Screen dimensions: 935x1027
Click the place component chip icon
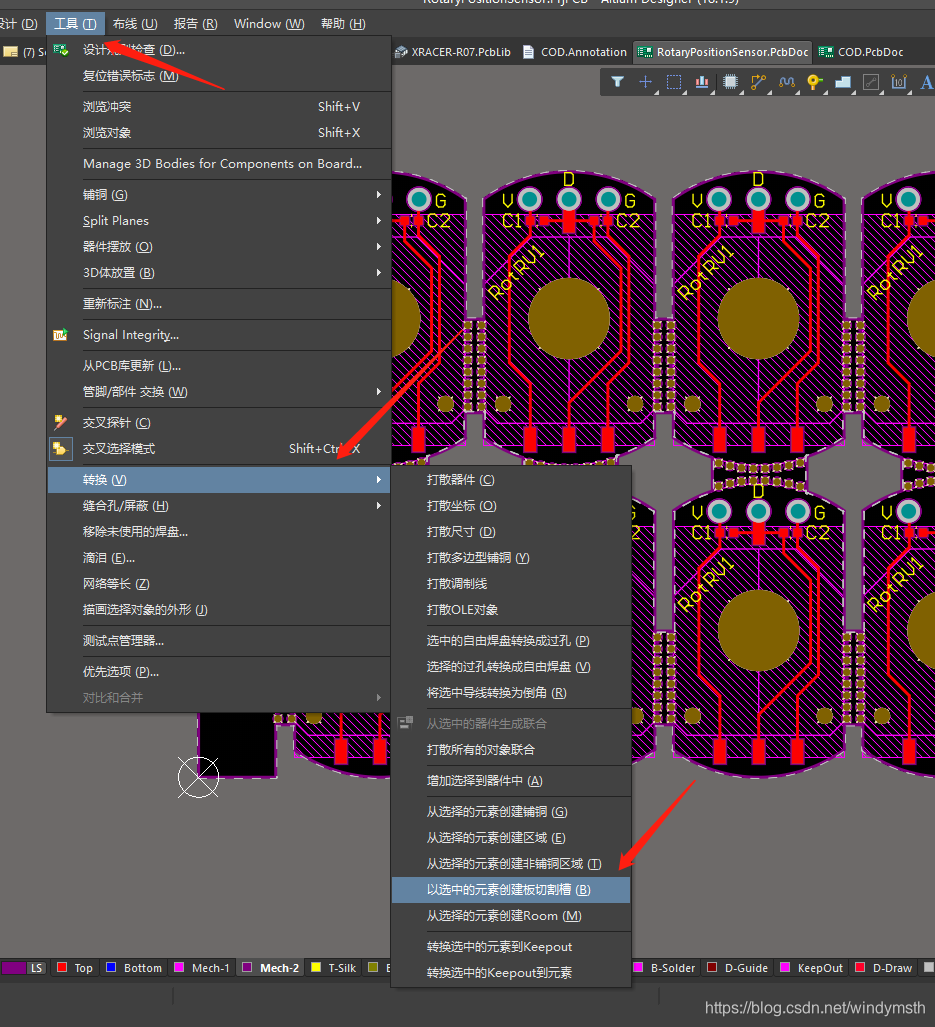[730, 82]
